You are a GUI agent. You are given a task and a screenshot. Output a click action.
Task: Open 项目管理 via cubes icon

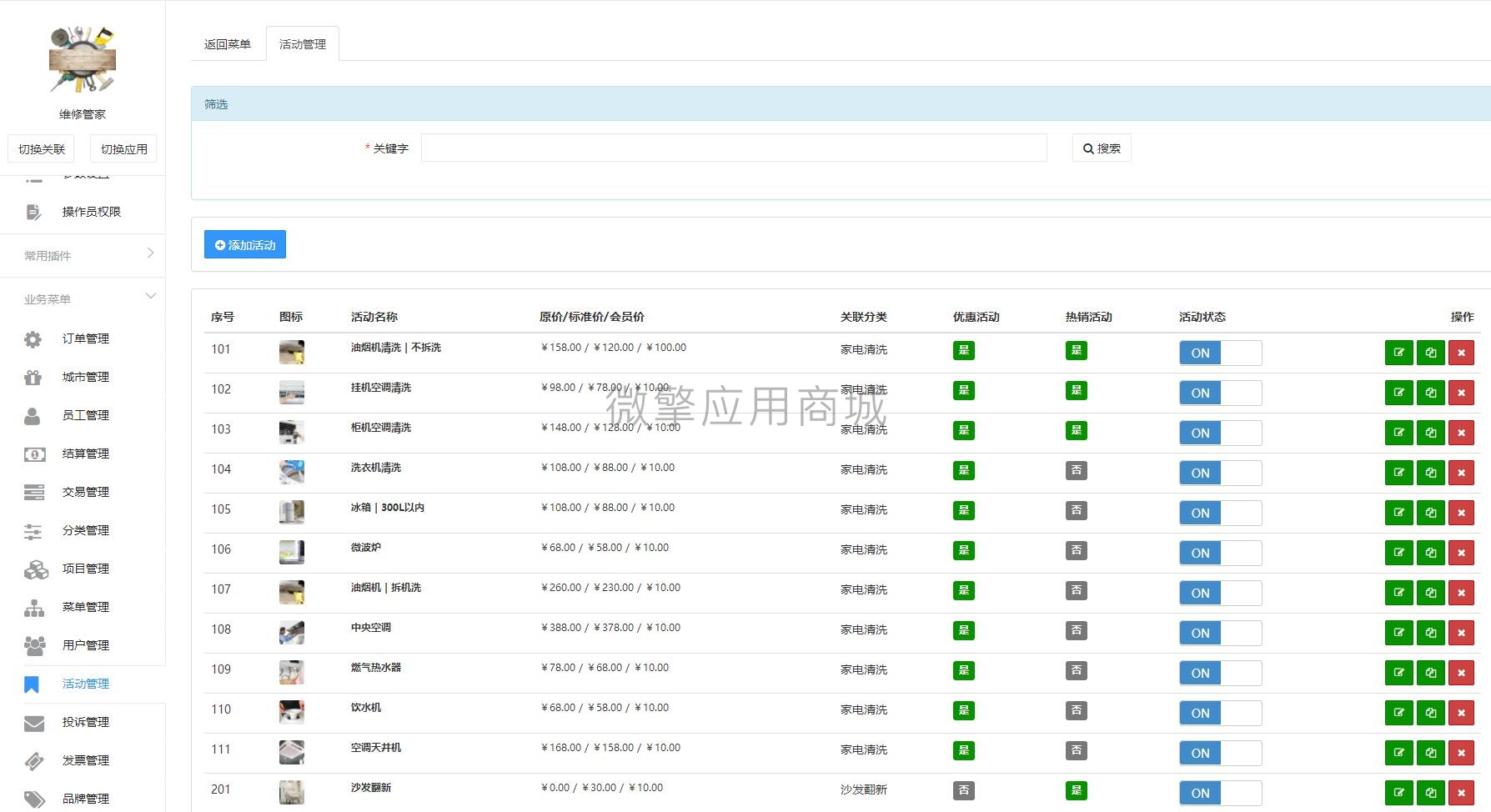(x=36, y=569)
